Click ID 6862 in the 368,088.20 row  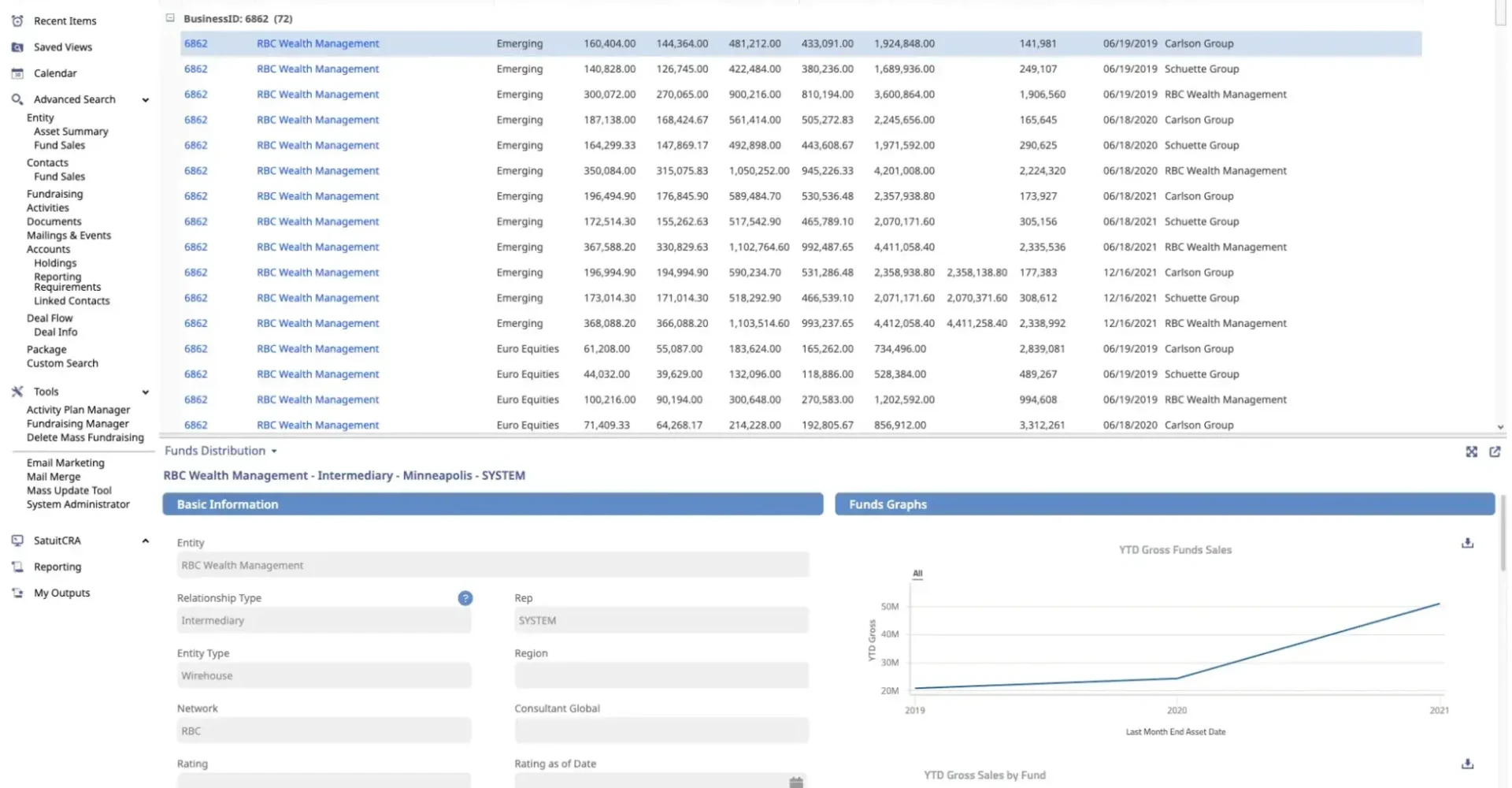tap(195, 324)
